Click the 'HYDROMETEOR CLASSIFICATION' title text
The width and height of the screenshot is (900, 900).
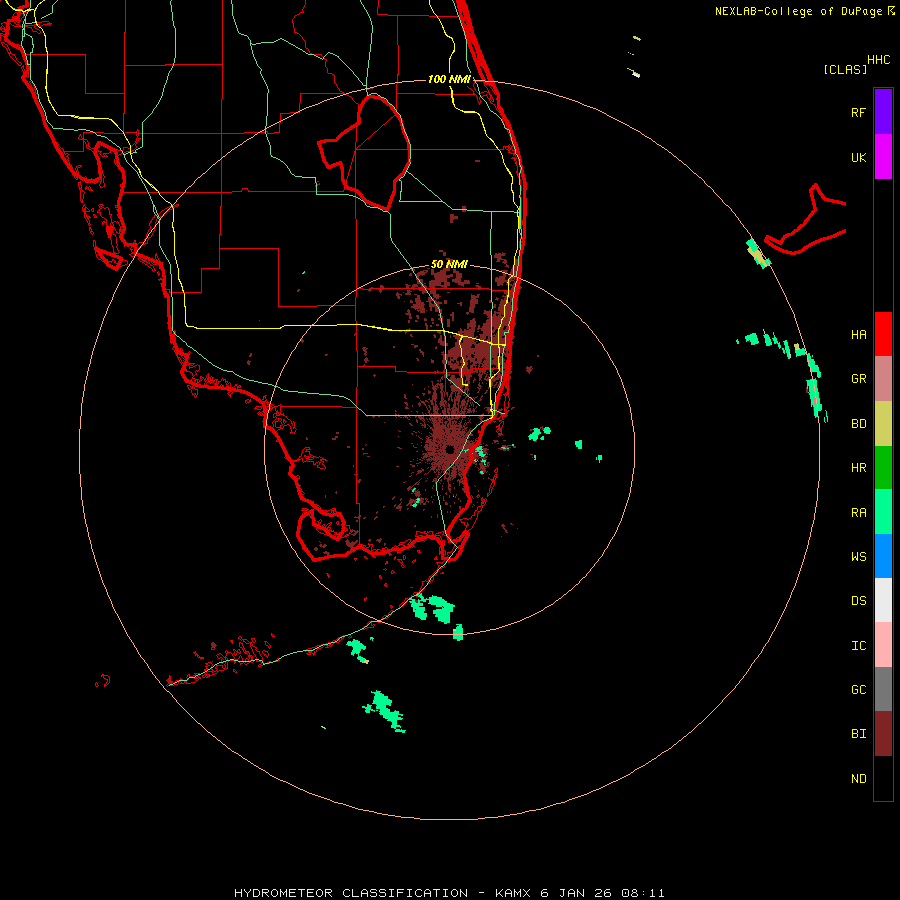click(351, 893)
